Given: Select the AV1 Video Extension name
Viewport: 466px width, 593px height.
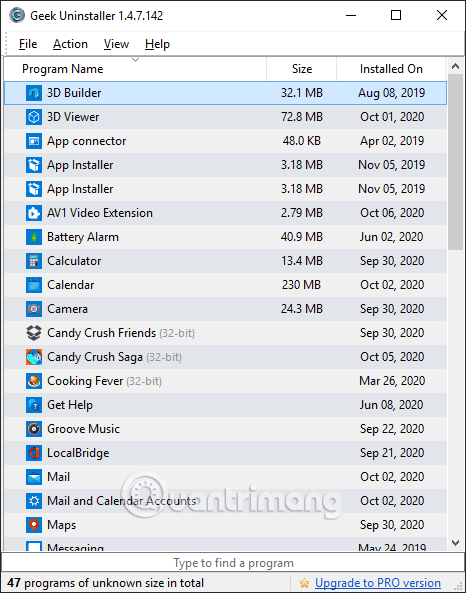Looking at the screenshot, I should pyautogui.click(x=100, y=213).
